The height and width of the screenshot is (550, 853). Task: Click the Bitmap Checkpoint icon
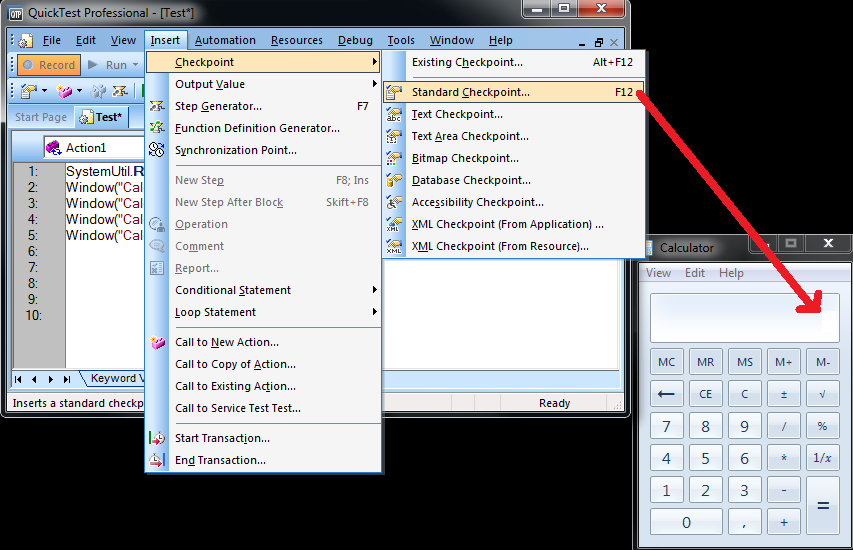click(393, 158)
